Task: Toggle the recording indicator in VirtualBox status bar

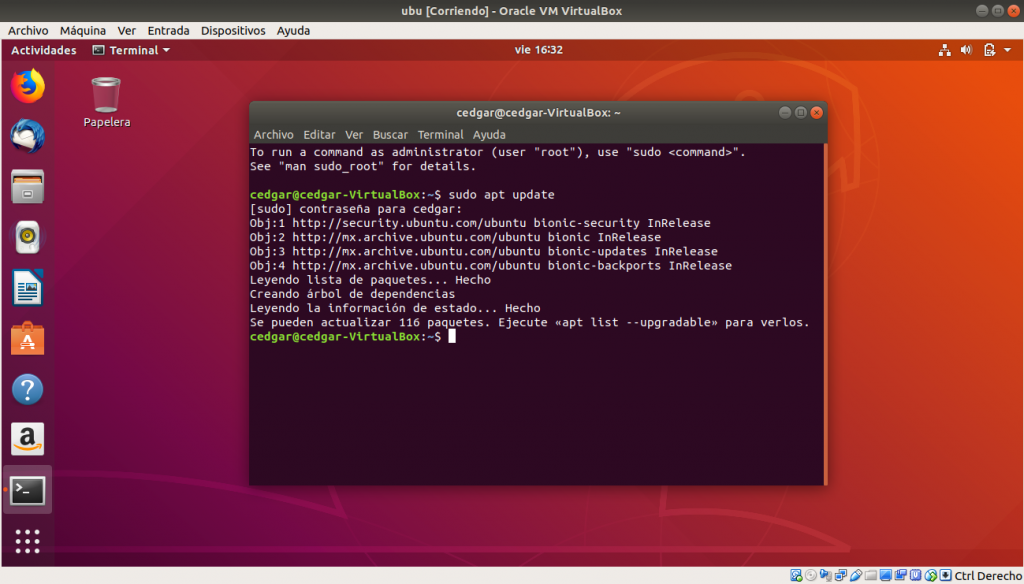Action: (x=898, y=575)
